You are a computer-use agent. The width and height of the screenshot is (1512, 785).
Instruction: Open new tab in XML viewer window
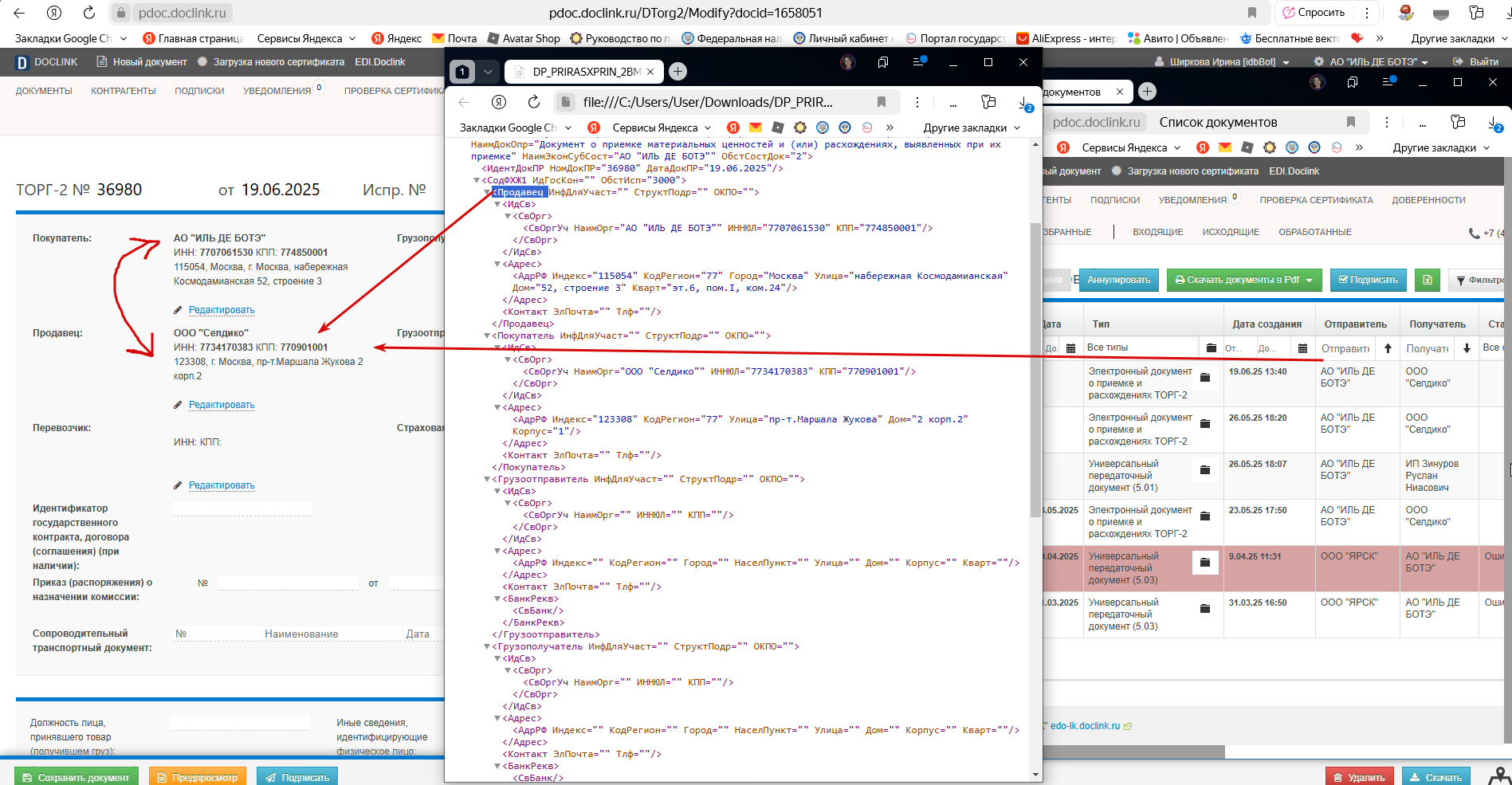(x=677, y=72)
